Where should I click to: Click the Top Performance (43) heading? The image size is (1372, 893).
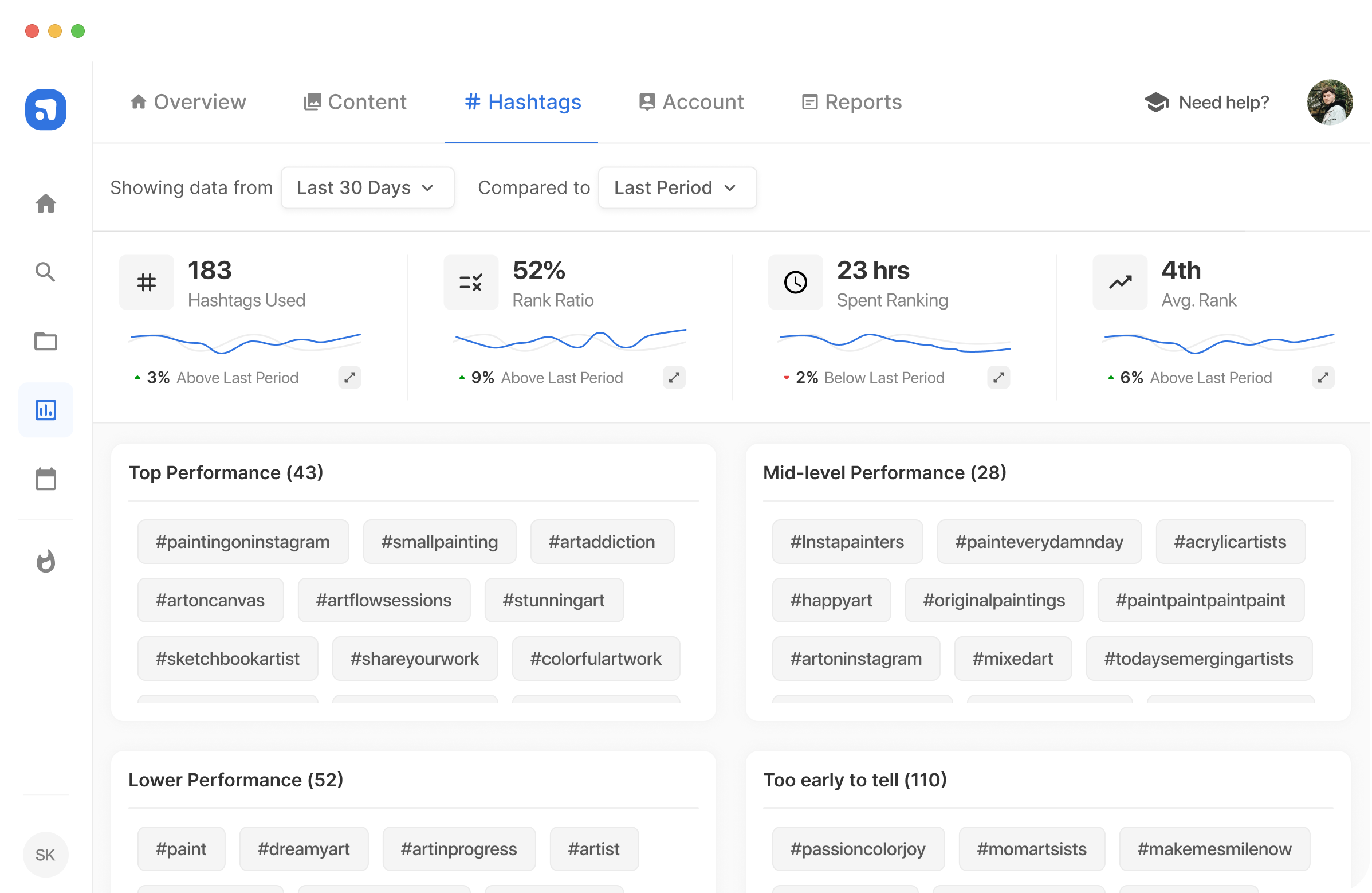[x=226, y=472]
